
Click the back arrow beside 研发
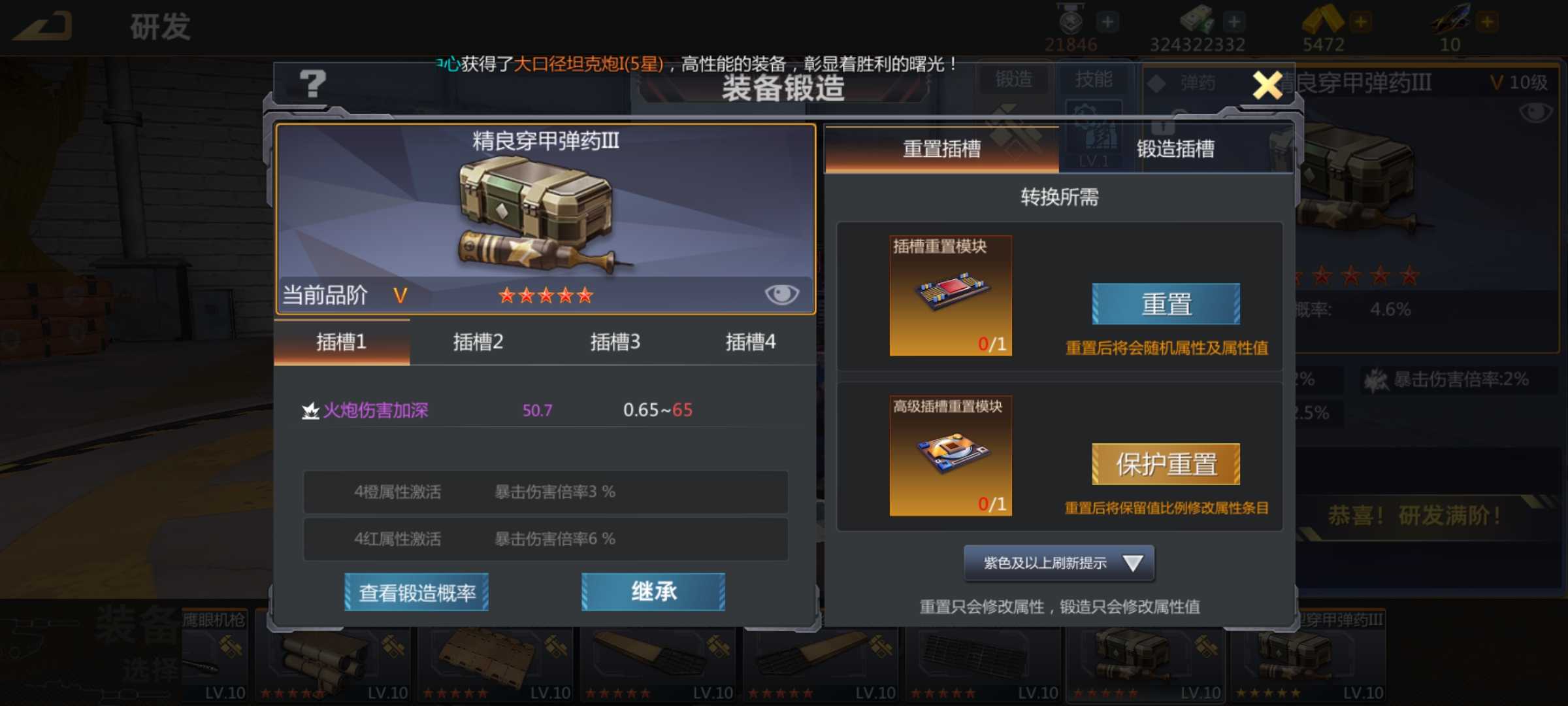click(42, 27)
